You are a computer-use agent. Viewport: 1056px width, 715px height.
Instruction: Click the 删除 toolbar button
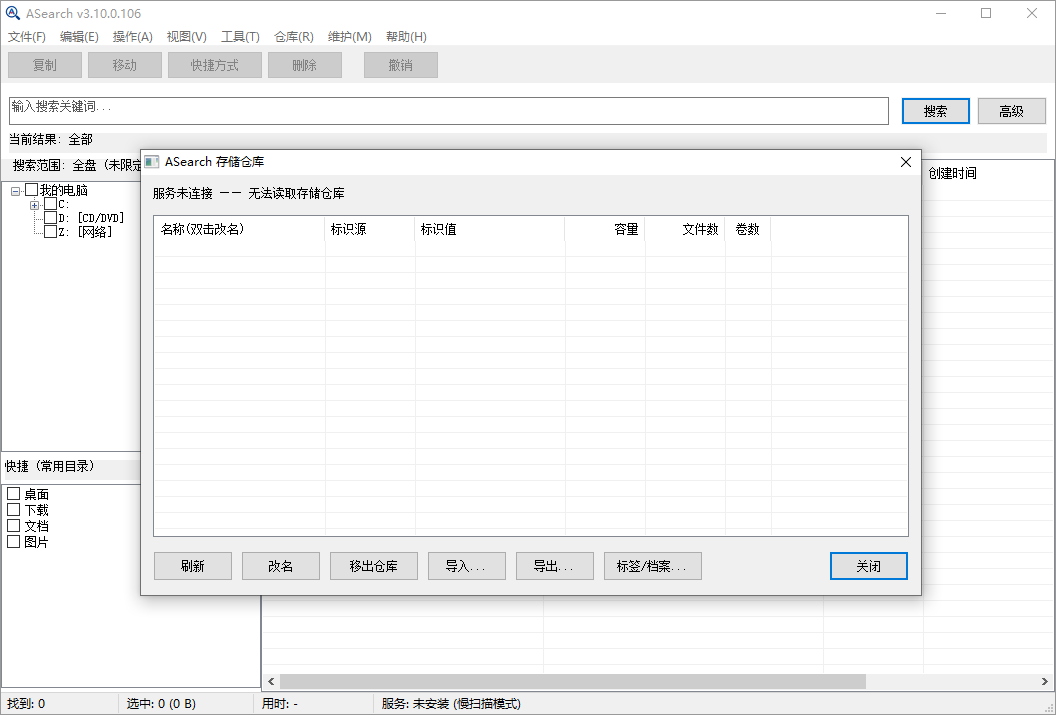305,65
